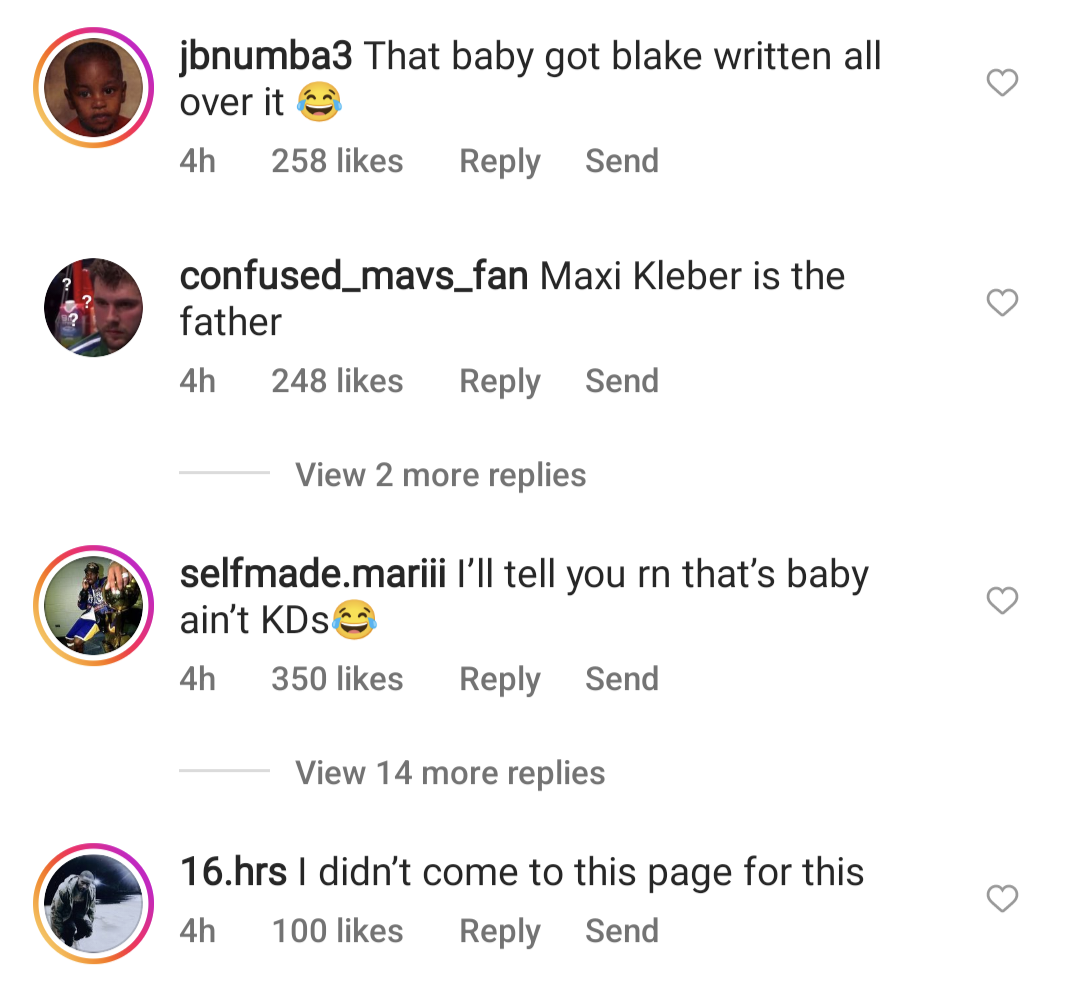1080x982 pixels.
Task: Reply to selfmade.mariii's comment
Action: click(x=499, y=680)
